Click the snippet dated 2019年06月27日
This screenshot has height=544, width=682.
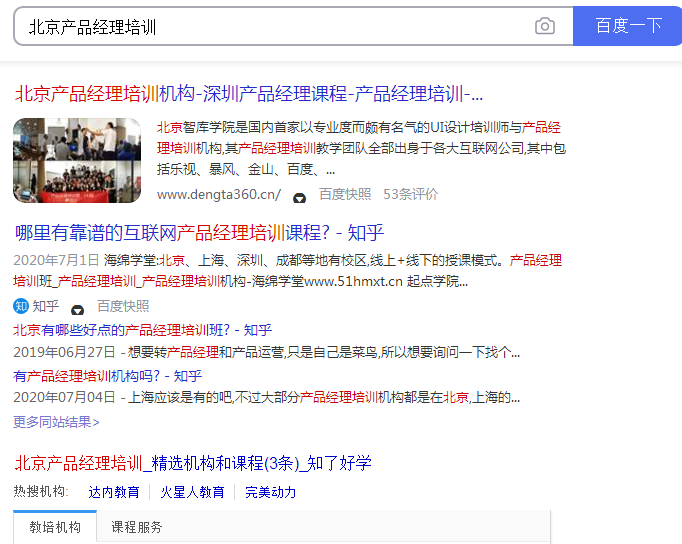(266, 352)
